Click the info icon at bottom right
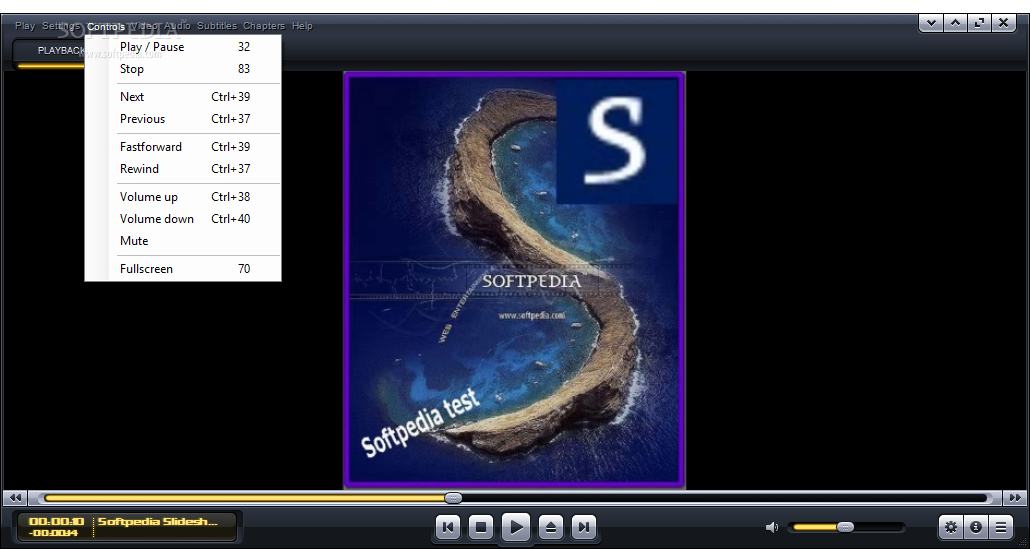This screenshot has height=549, width=1030. point(975,527)
